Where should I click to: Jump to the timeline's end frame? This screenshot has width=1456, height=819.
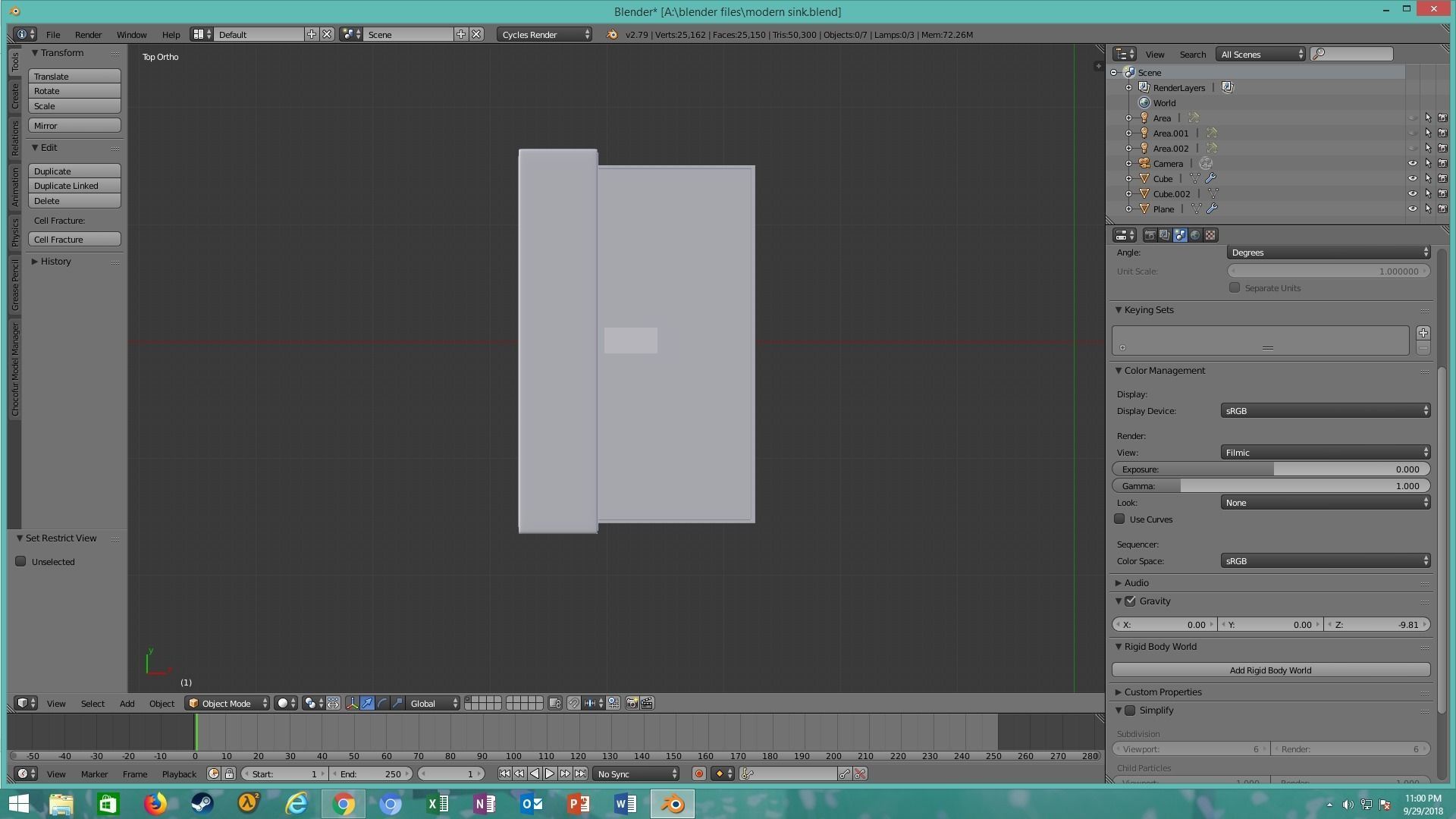(x=580, y=774)
